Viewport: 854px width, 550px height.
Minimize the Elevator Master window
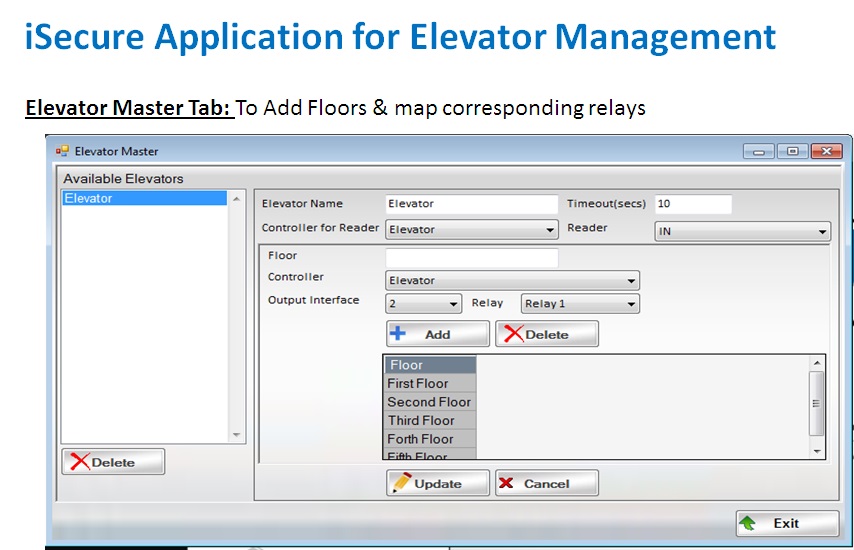[x=759, y=151]
